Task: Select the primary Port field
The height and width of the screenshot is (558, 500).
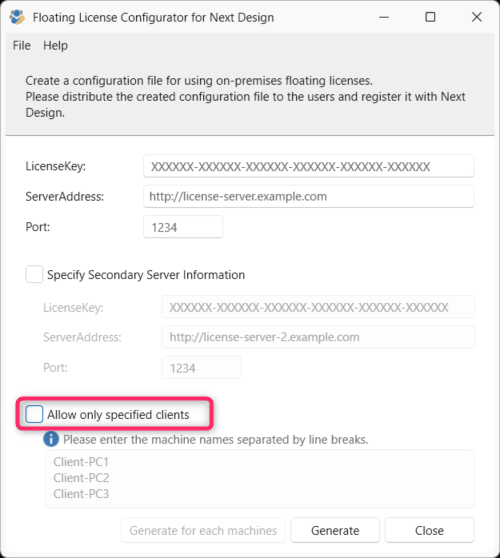Action: 183,227
